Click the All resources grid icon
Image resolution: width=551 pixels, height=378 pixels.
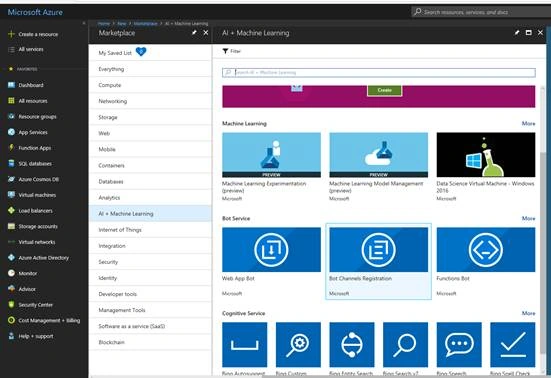(x=11, y=101)
